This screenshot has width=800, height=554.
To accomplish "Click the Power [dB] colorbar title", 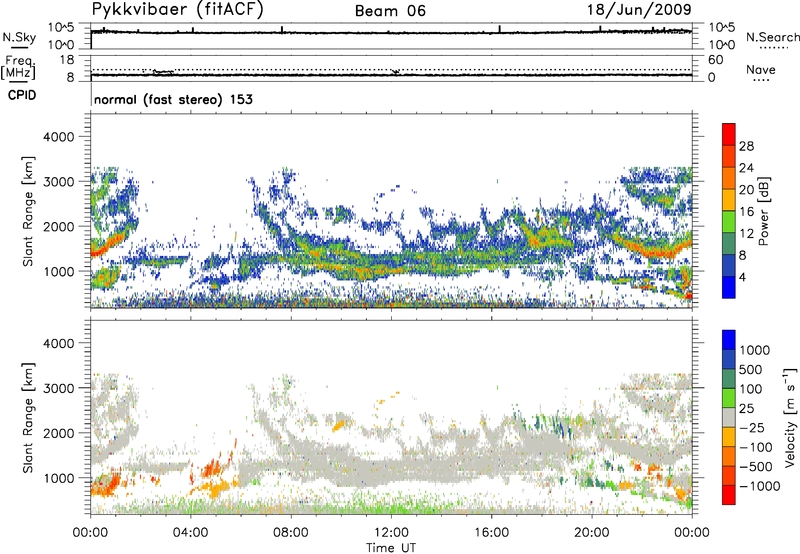I will [764, 211].
